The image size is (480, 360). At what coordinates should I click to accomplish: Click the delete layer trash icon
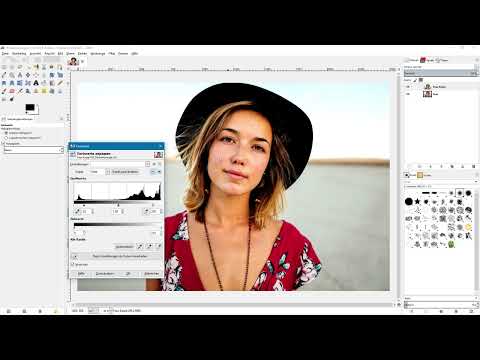473,166
